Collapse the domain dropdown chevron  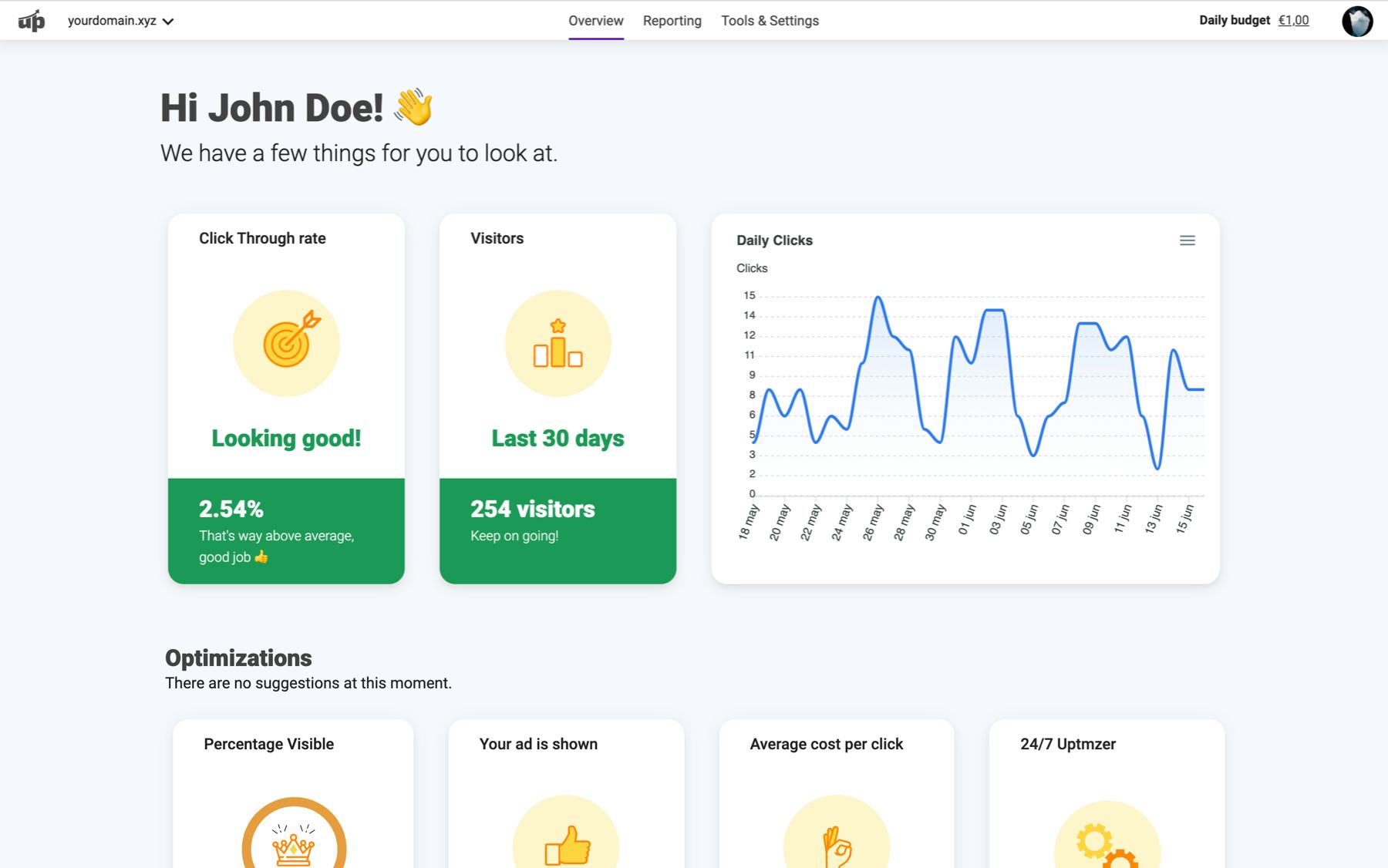(x=170, y=21)
